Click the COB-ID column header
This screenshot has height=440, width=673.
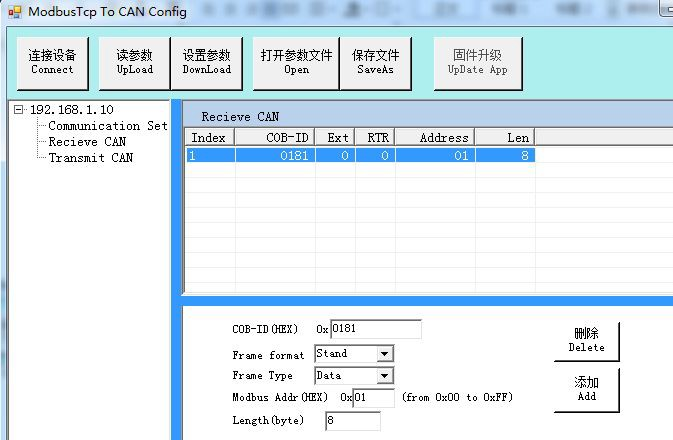[275, 138]
